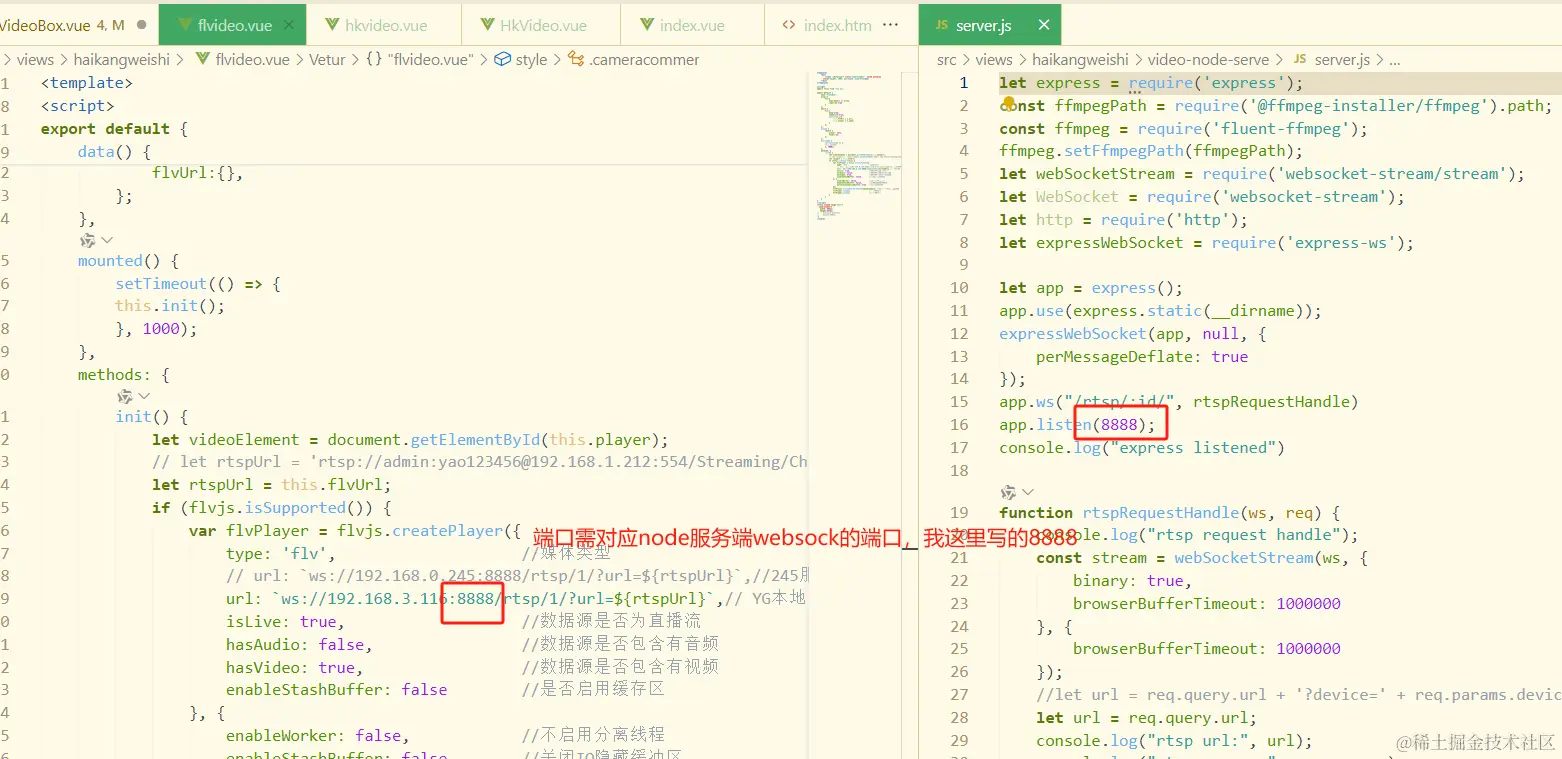Click 'console.log("rtsp url:", url);' line
The image size is (1562, 759).
point(1174,740)
